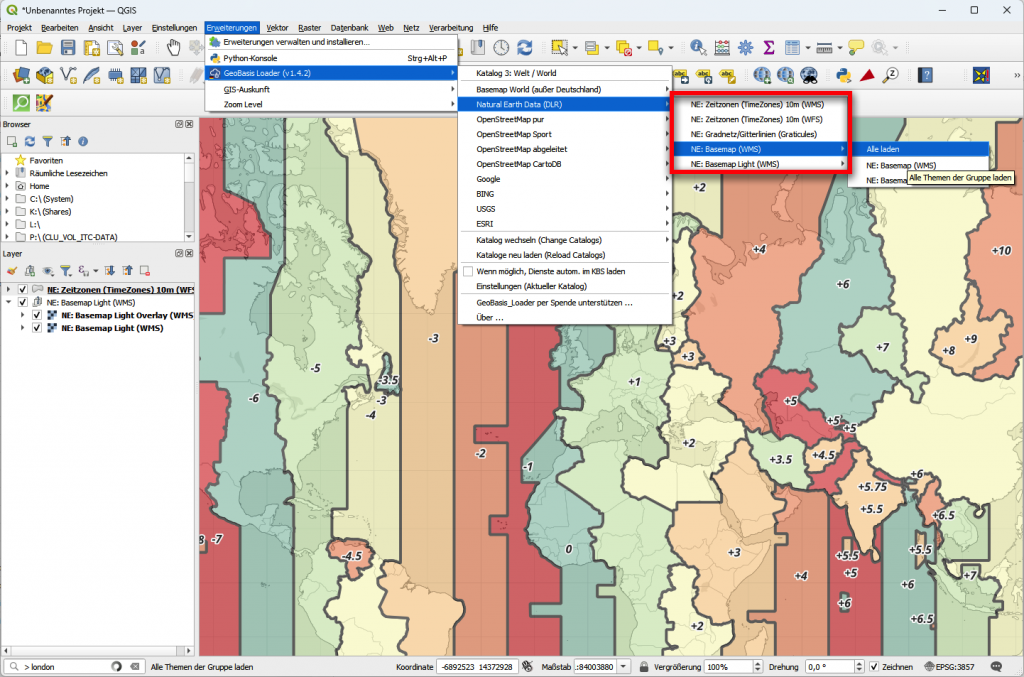This screenshot has height=677, width=1024.
Task: Click the Remove Layer icon in Layer panel
Action: (x=145, y=270)
